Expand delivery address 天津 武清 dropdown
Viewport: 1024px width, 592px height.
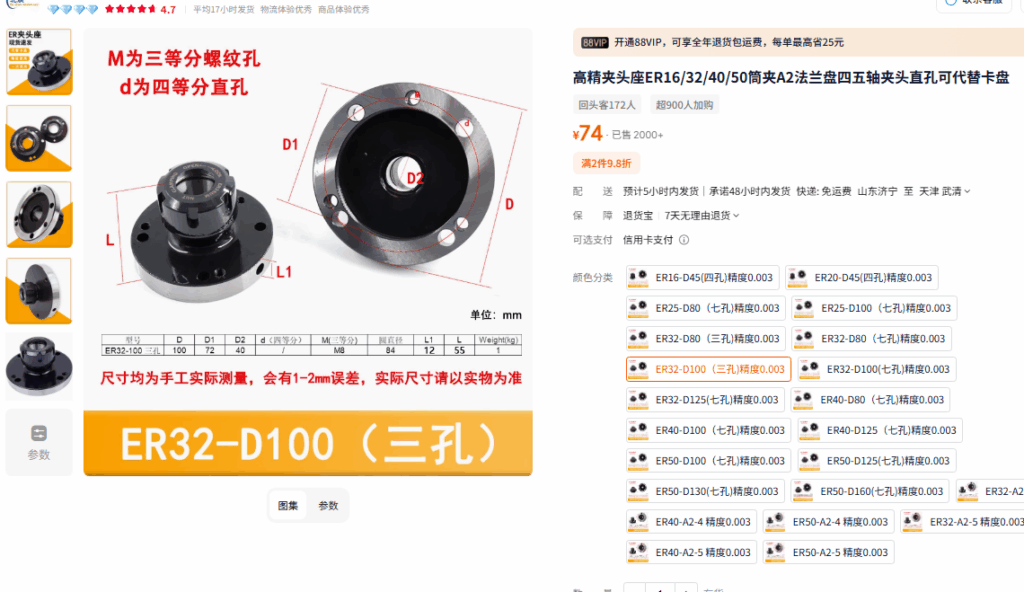tap(944, 191)
